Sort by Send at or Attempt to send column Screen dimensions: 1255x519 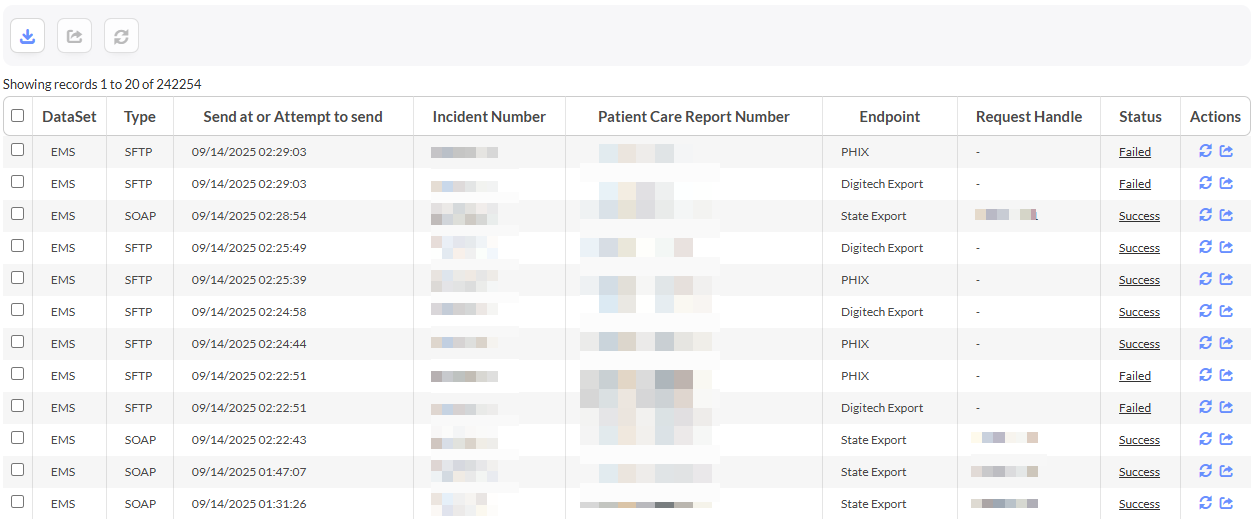(x=293, y=117)
